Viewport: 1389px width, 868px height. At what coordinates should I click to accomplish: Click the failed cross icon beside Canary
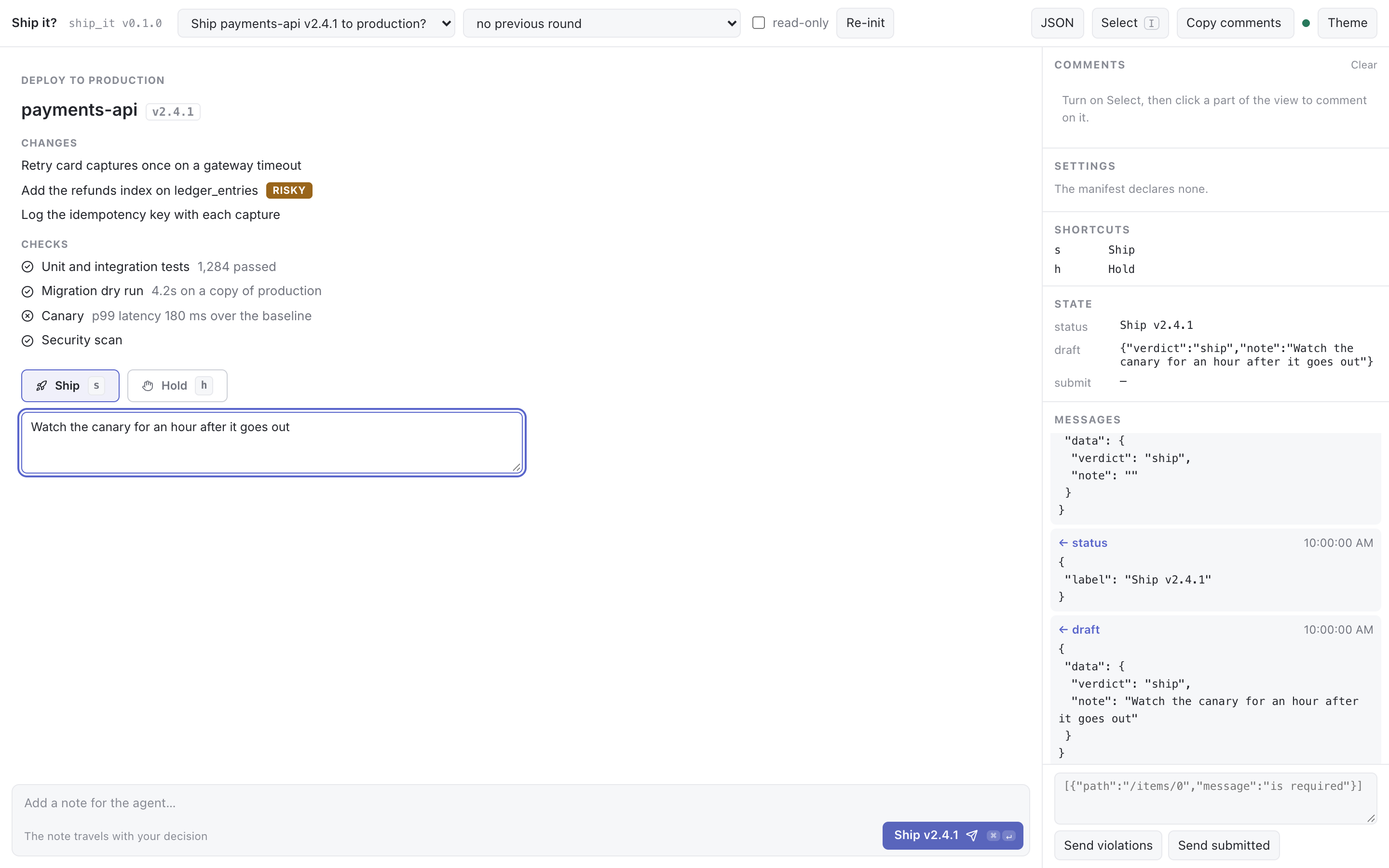click(x=27, y=316)
